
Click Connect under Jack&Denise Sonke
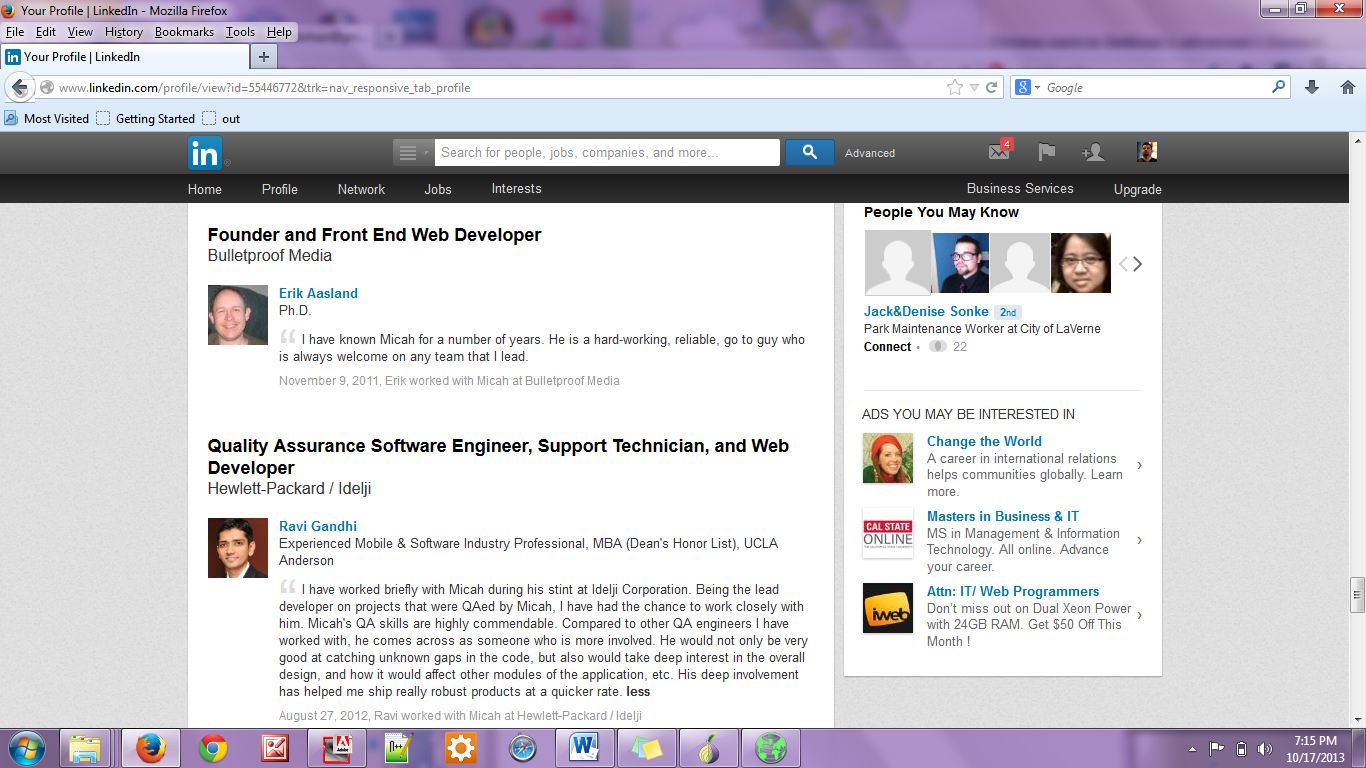(888, 347)
